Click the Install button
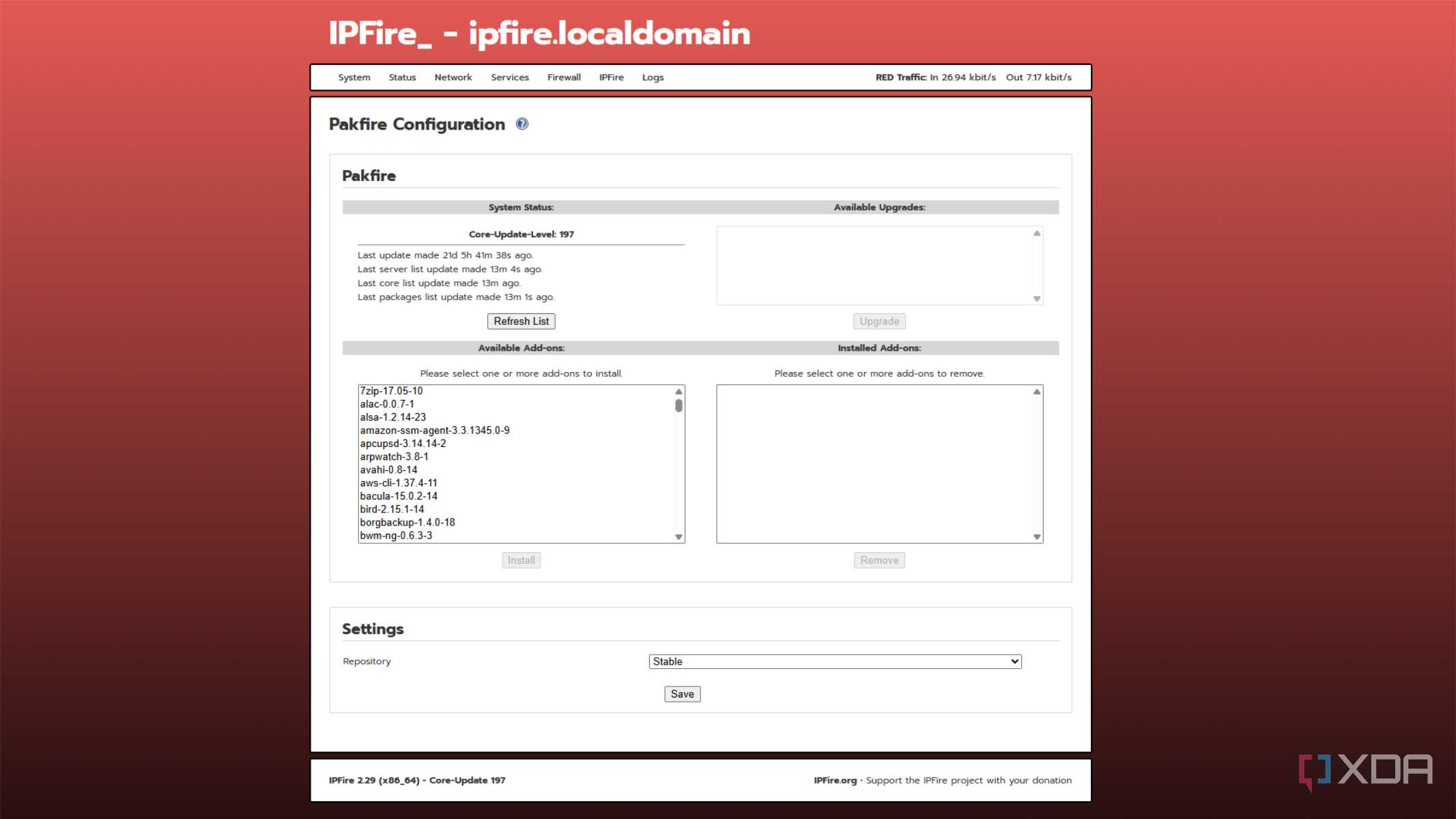Image resolution: width=1456 pixels, height=819 pixels. point(522,560)
